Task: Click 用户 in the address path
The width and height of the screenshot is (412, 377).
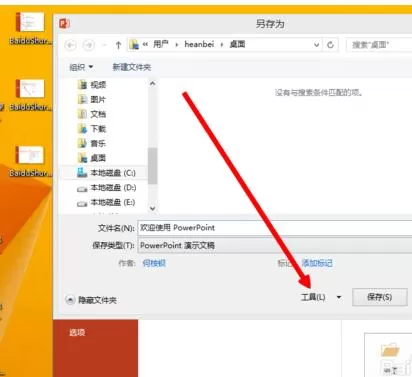Action: [160, 44]
